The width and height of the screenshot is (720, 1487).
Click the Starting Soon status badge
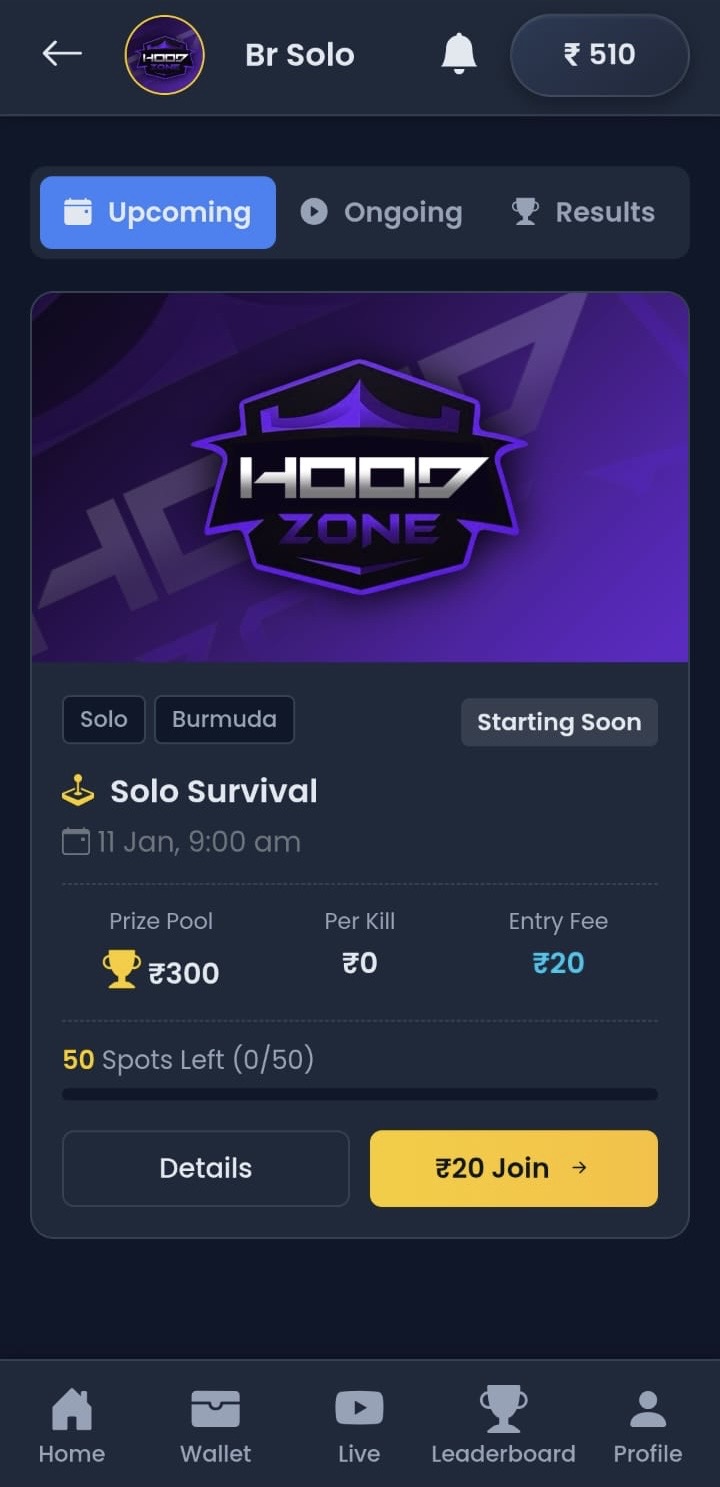(559, 722)
